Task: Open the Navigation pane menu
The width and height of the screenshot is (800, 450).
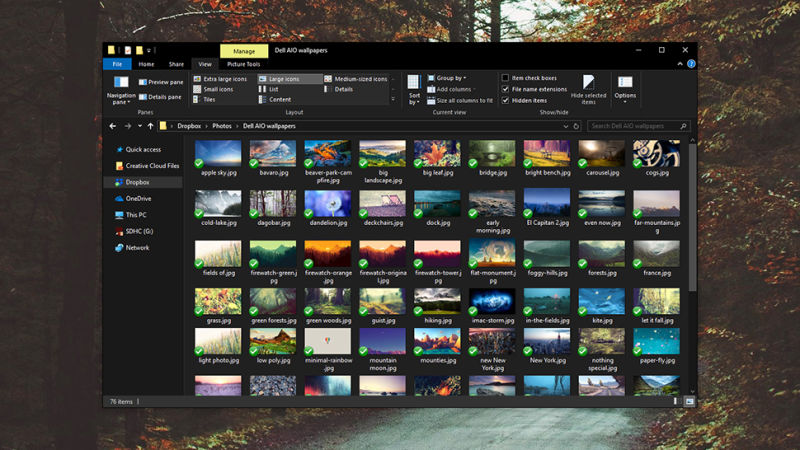Action: point(121,91)
